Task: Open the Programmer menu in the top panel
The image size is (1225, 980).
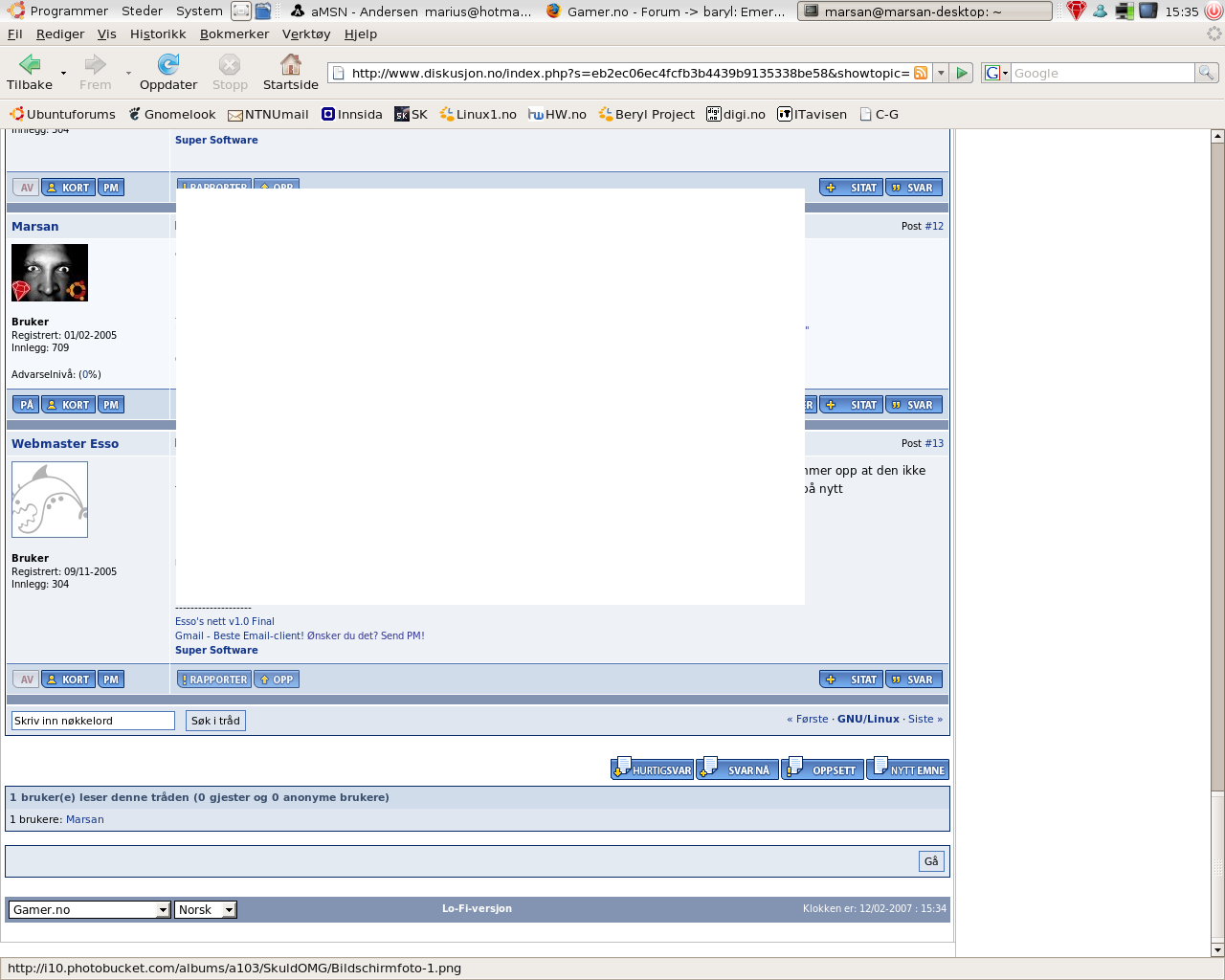Action: [58, 11]
